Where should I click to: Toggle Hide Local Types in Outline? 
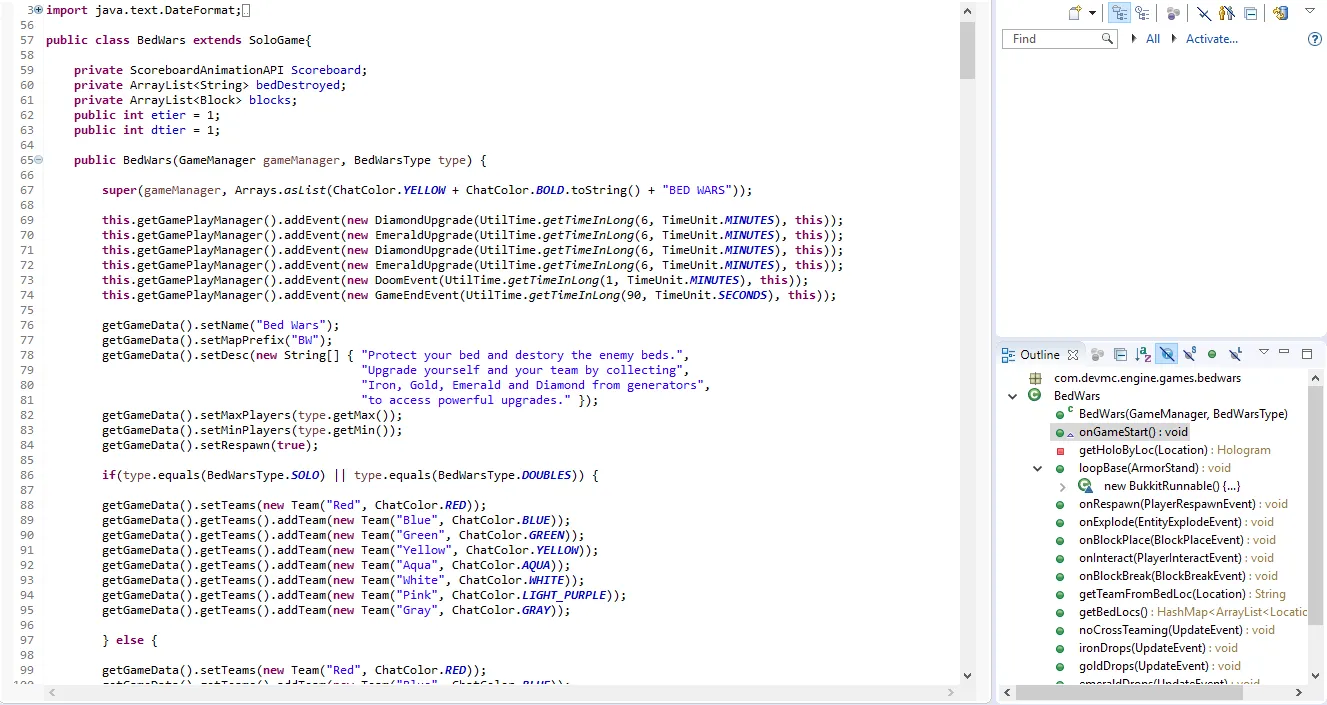coord(1236,354)
